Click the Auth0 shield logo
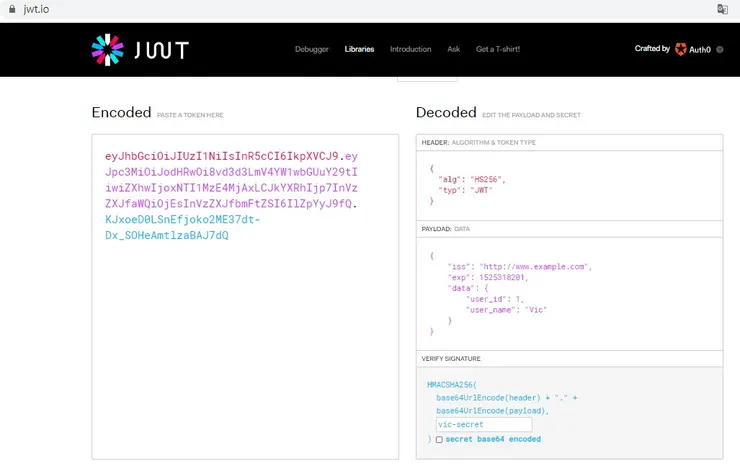 681,49
